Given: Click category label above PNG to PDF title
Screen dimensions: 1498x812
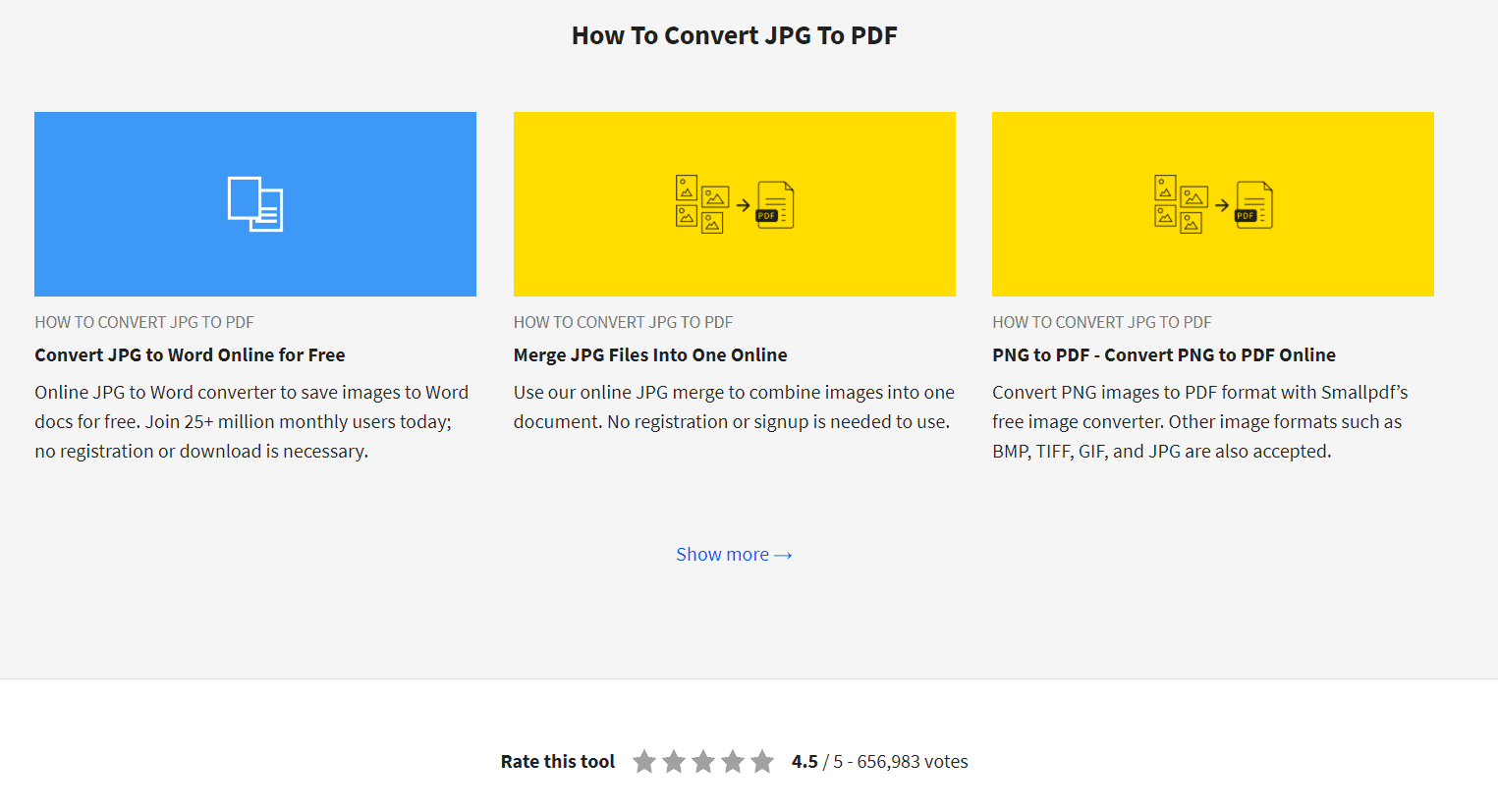Looking at the screenshot, I should point(1102,322).
